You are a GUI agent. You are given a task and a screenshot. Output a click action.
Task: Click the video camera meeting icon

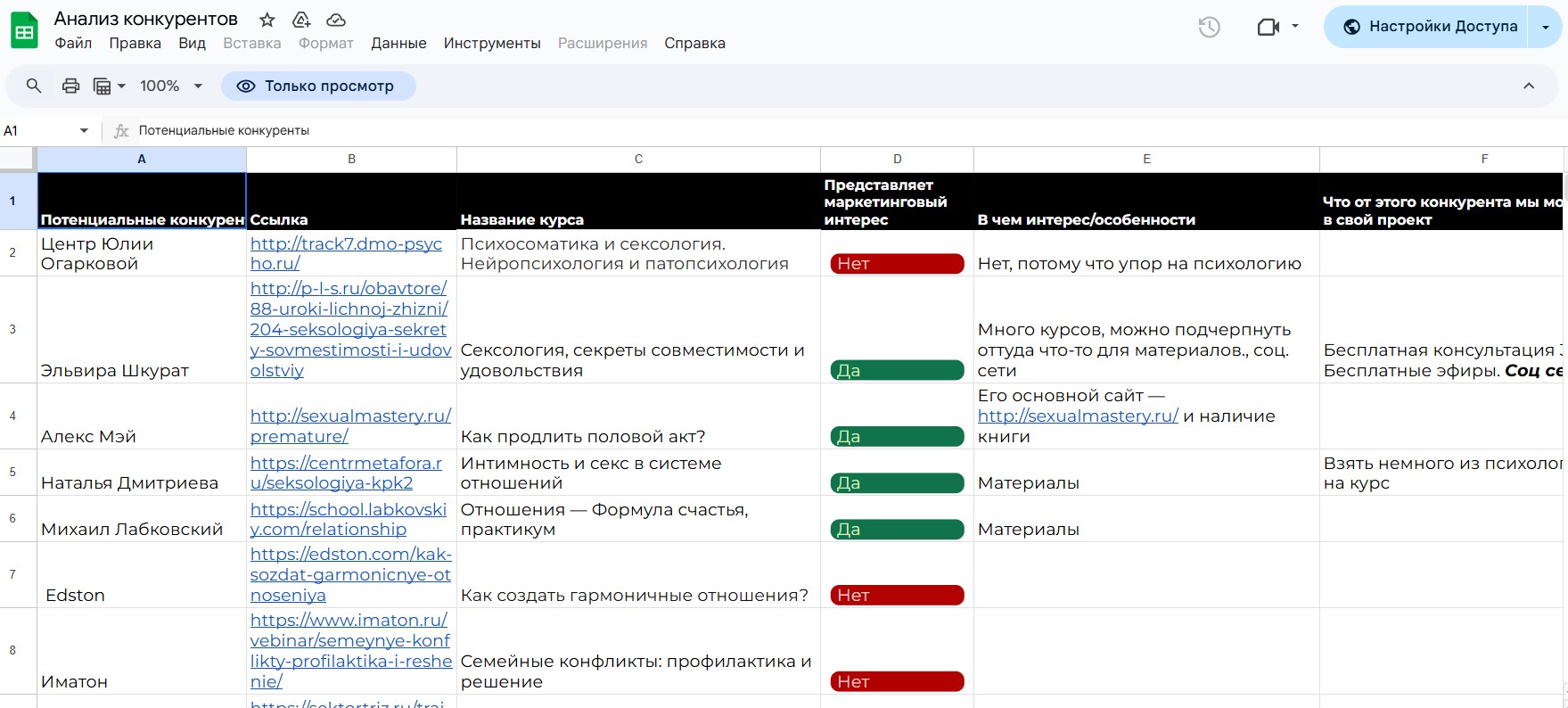click(x=1268, y=27)
